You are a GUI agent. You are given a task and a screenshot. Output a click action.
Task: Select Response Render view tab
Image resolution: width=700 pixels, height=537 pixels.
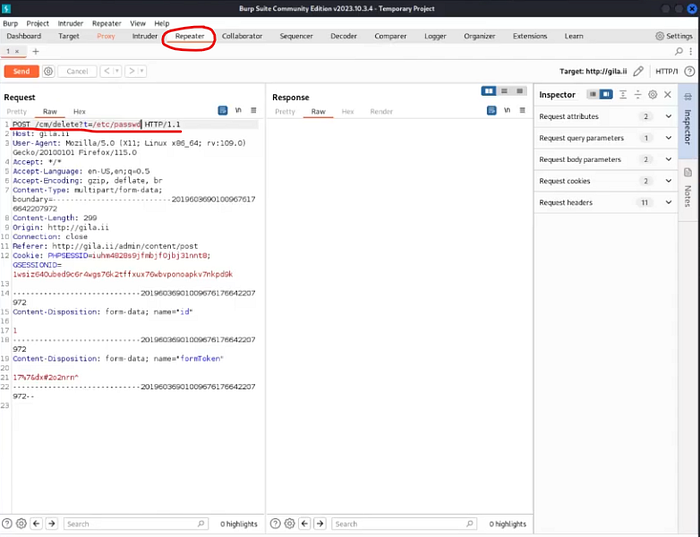(381, 112)
